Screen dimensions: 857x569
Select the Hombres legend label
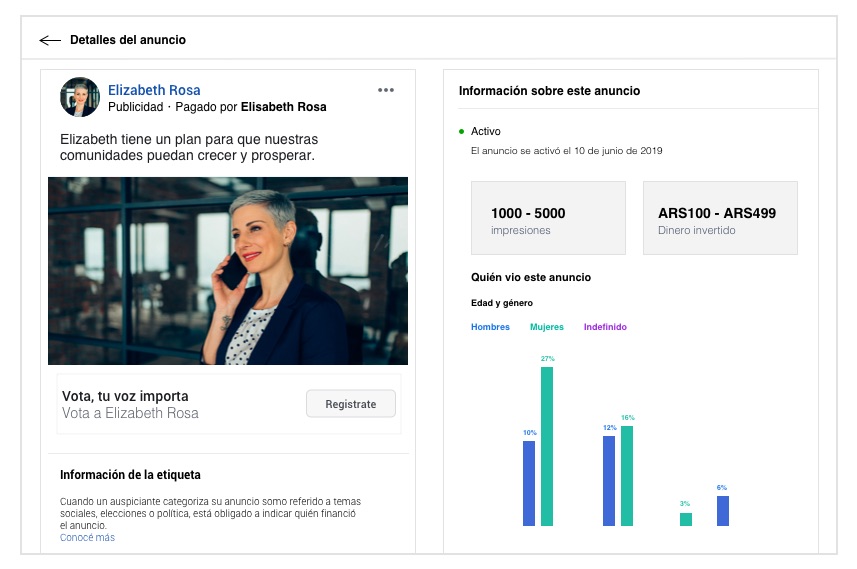(490, 327)
